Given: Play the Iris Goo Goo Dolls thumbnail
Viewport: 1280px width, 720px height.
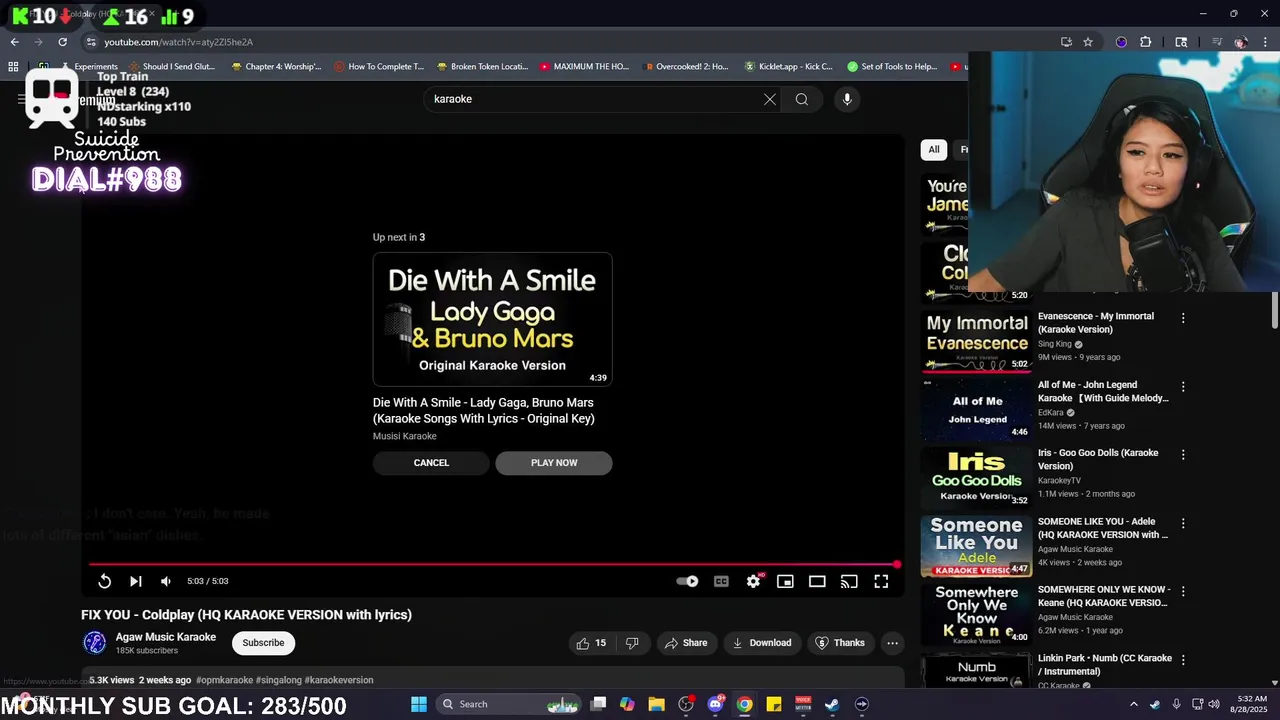Looking at the screenshot, I should pyautogui.click(x=976, y=477).
